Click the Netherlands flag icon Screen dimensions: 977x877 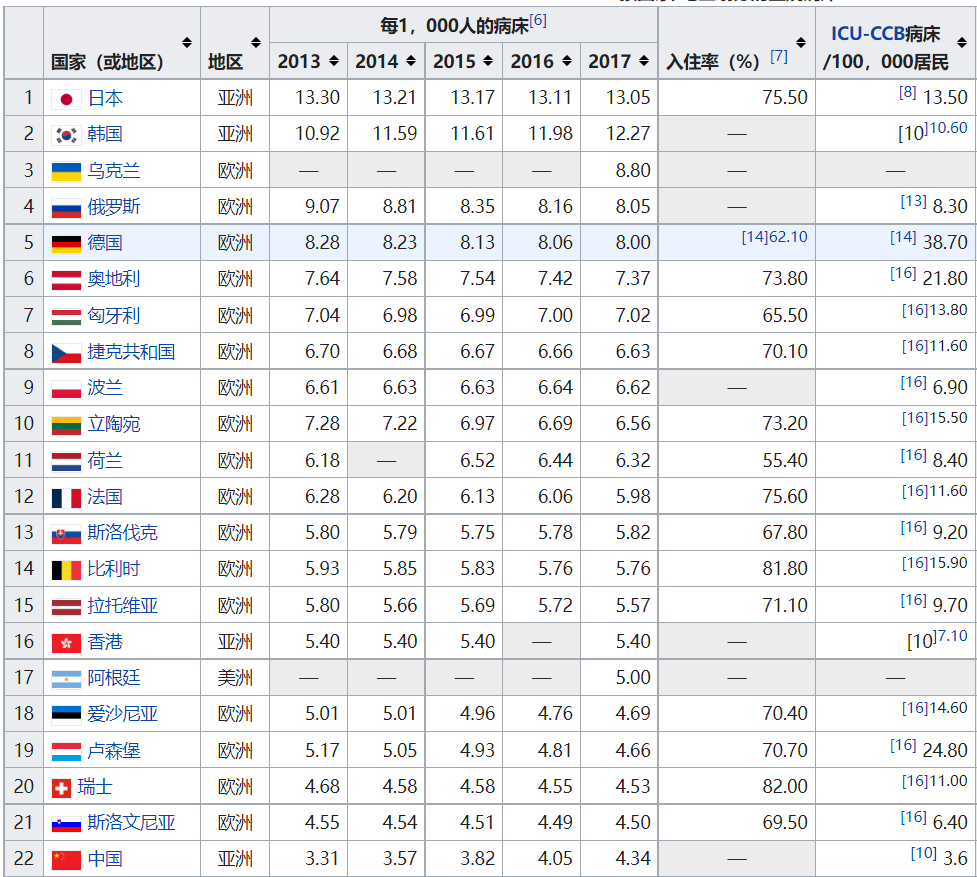[x=66, y=462]
